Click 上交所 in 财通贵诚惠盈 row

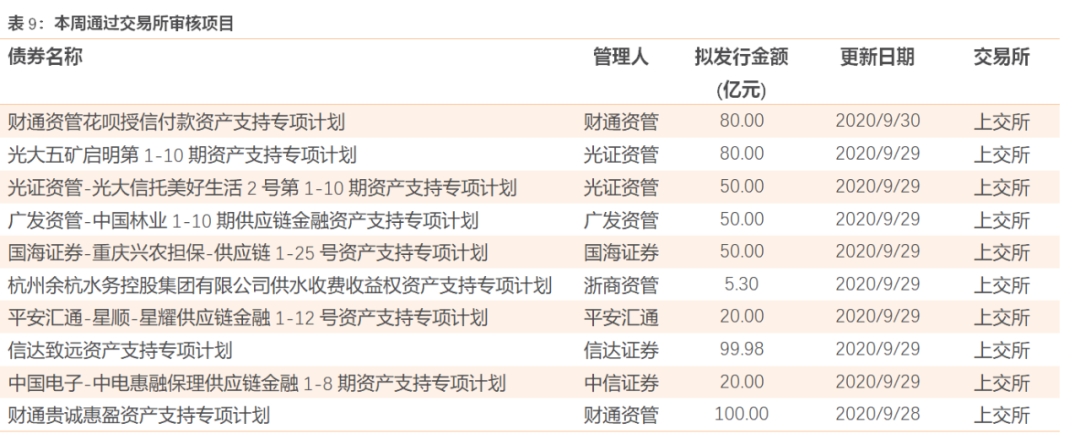1001,415
